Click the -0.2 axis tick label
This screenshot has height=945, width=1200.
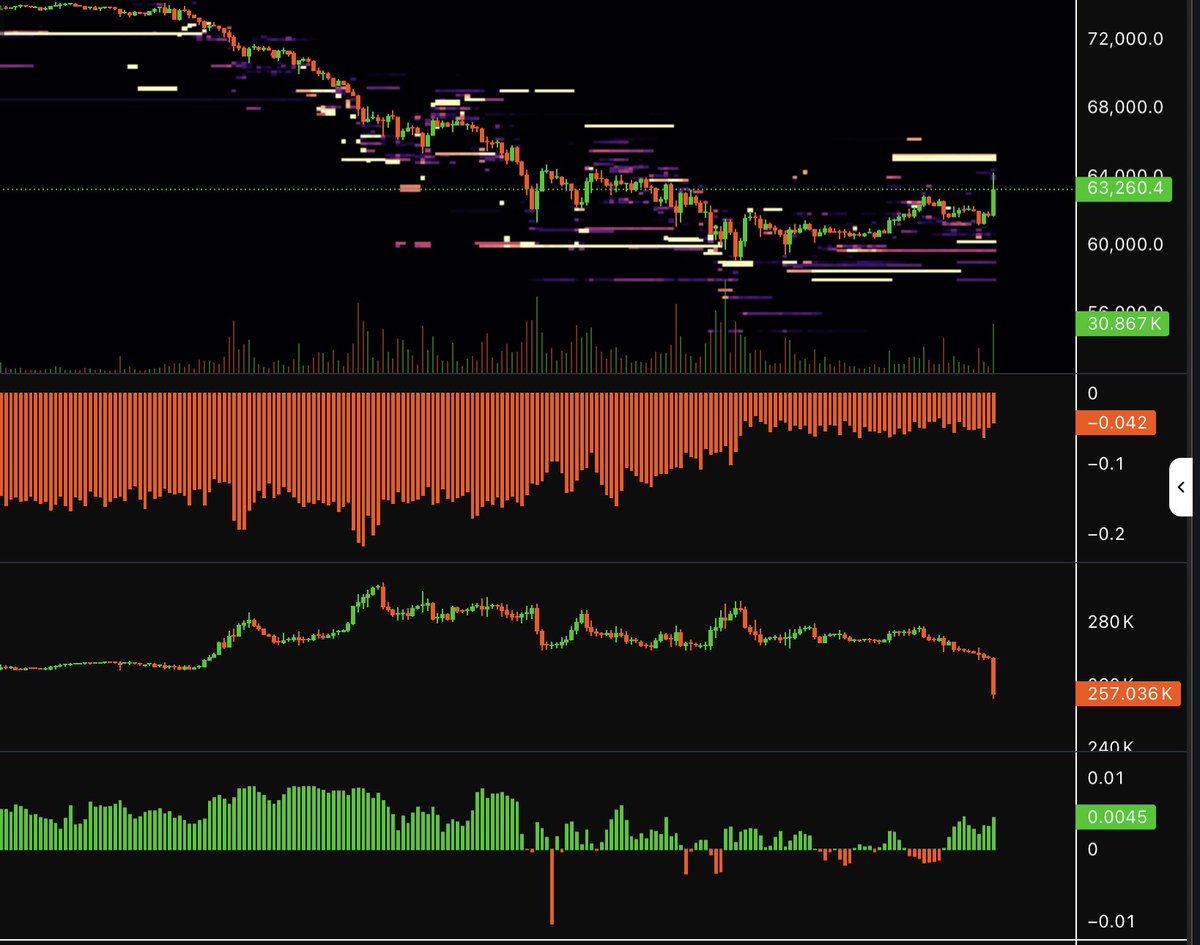(x=1107, y=534)
